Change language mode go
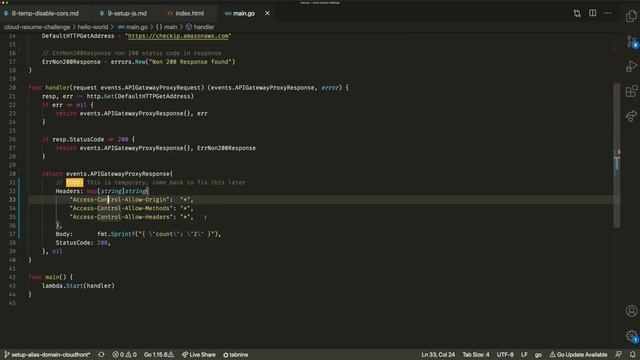This screenshot has width=640, height=360. 538,355
